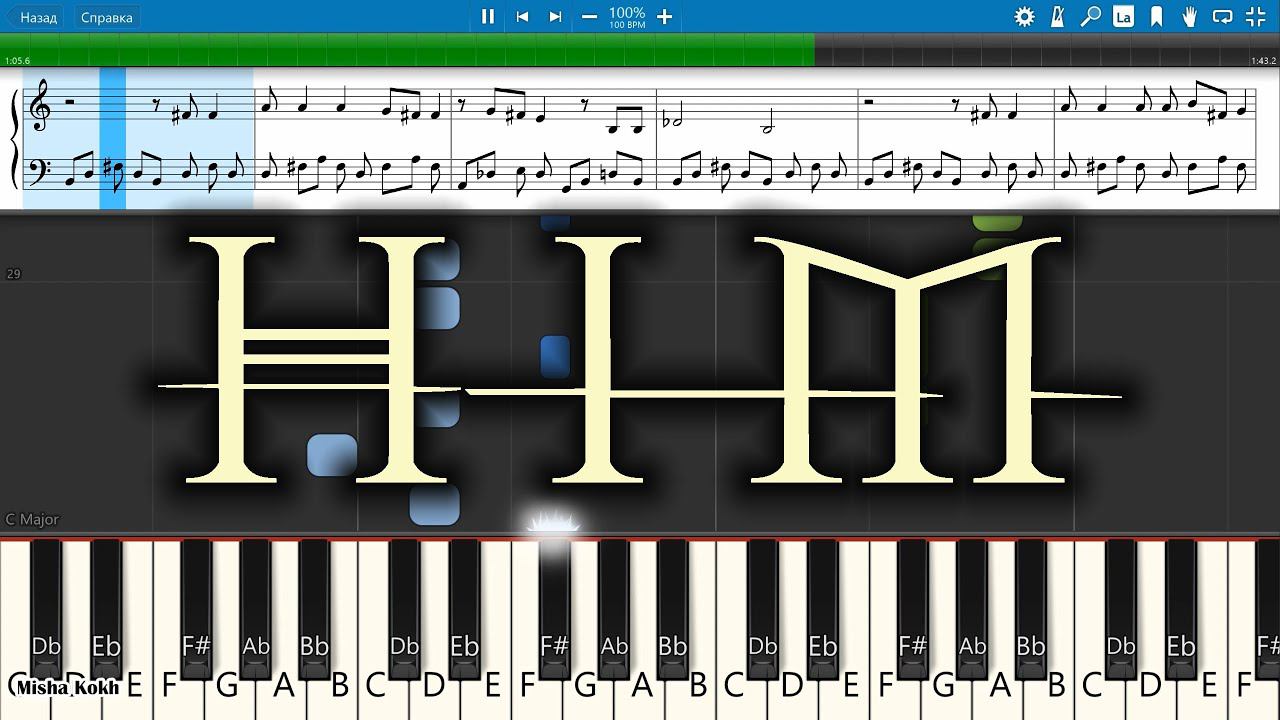Open the magnifier zoom options
The image size is (1280, 720).
point(1090,17)
